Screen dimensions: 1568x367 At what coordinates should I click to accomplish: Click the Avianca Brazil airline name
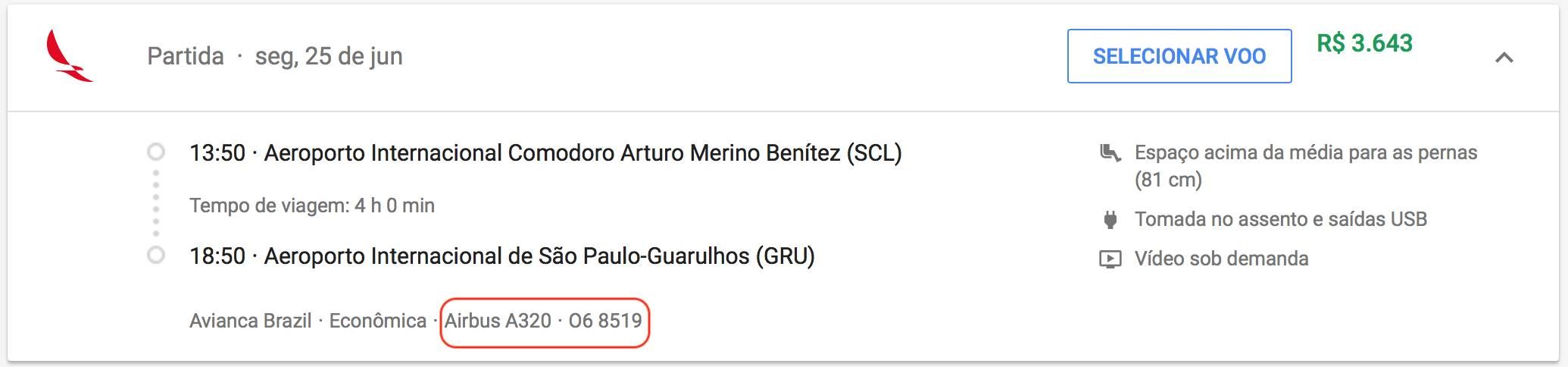(251, 321)
